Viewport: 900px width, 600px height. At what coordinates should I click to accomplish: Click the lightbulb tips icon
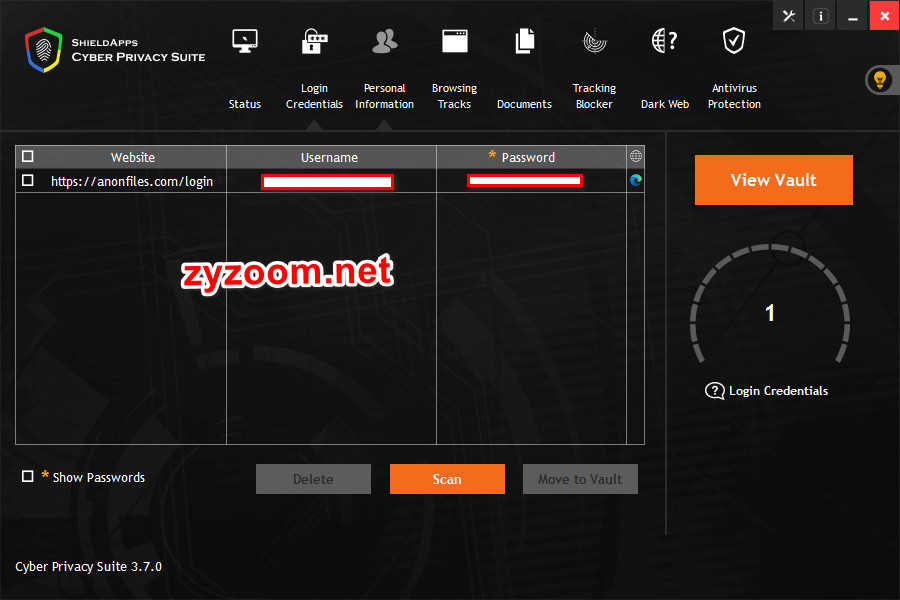tap(880, 80)
